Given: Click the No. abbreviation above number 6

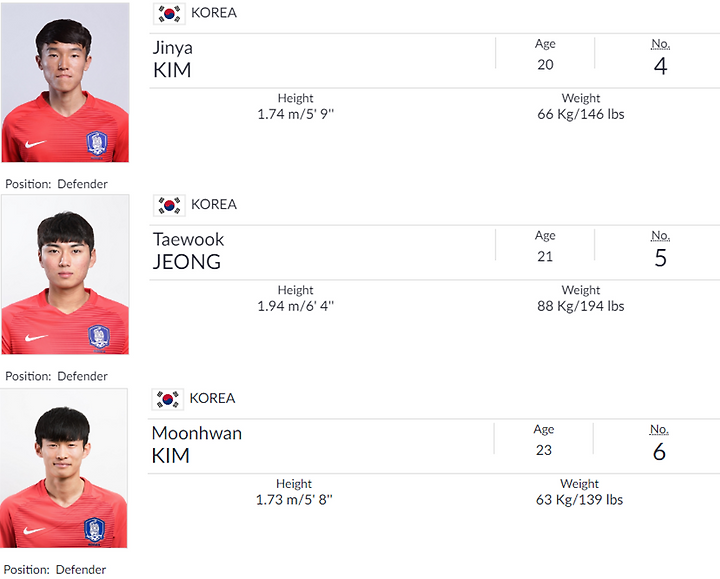Looking at the screenshot, I should coord(659,429).
